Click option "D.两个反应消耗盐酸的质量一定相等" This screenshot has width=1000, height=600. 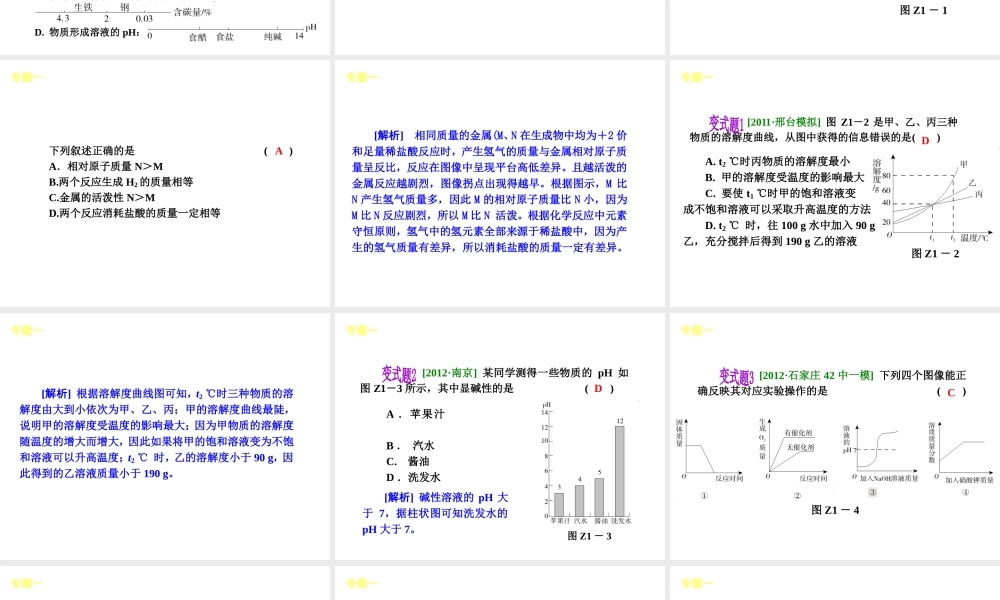(135, 213)
